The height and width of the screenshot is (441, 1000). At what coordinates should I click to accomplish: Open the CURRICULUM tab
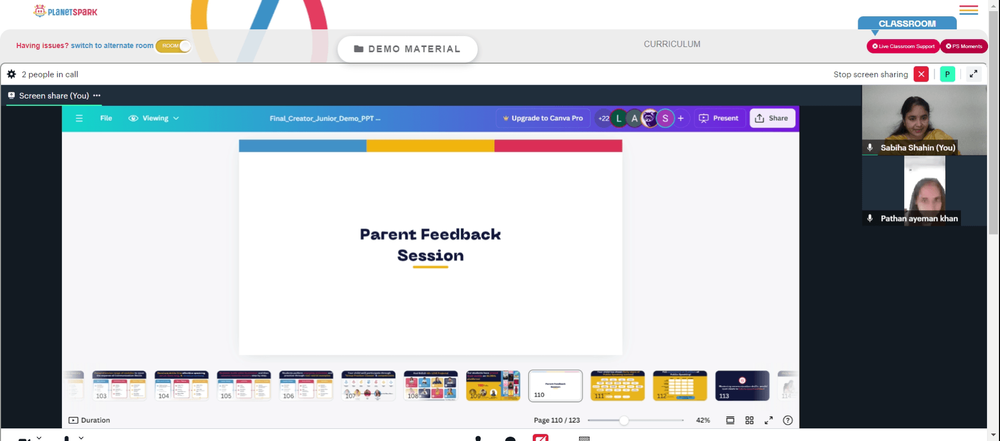[x=672, y=44]
